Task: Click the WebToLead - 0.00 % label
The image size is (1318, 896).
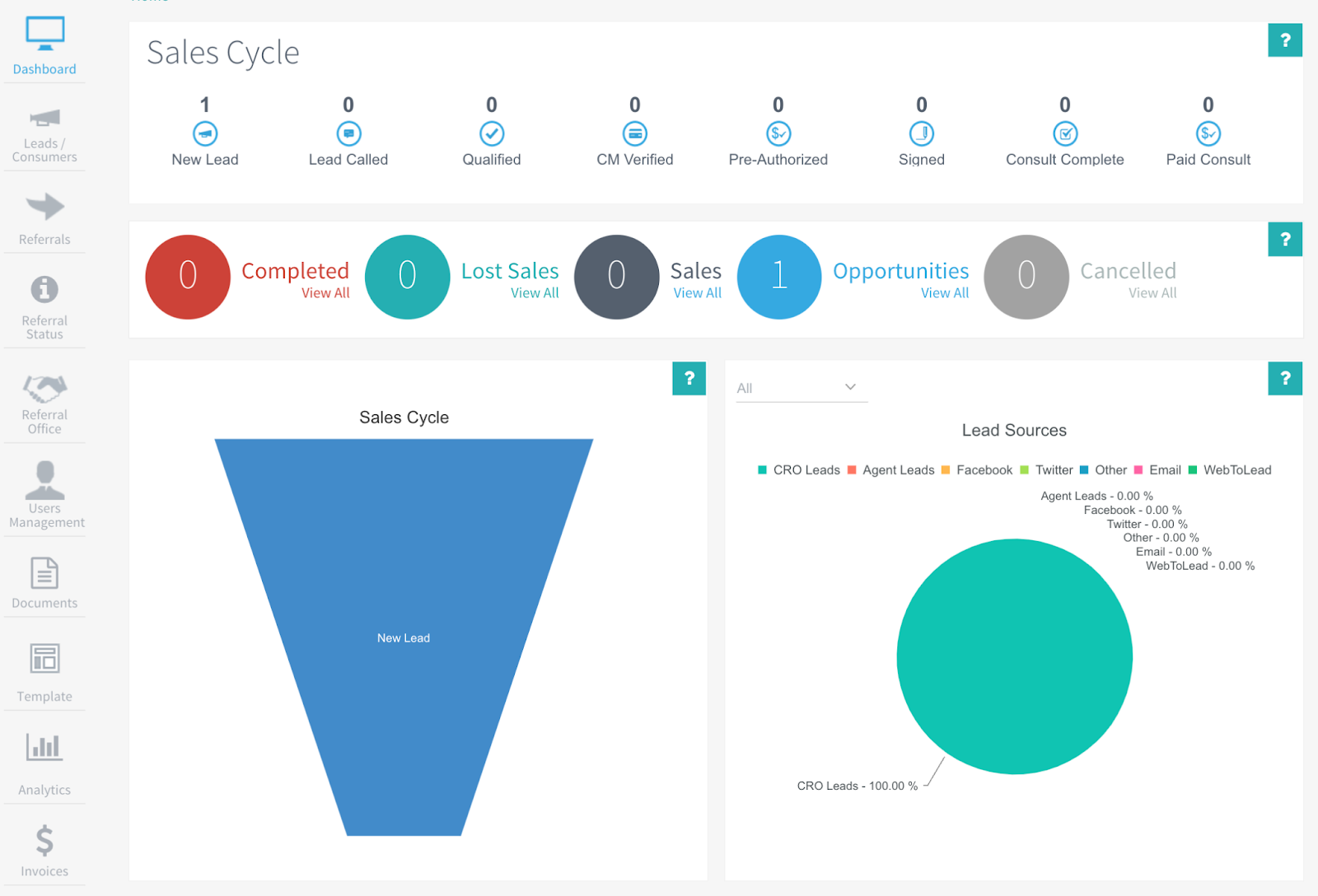Action: (1200, 566)
